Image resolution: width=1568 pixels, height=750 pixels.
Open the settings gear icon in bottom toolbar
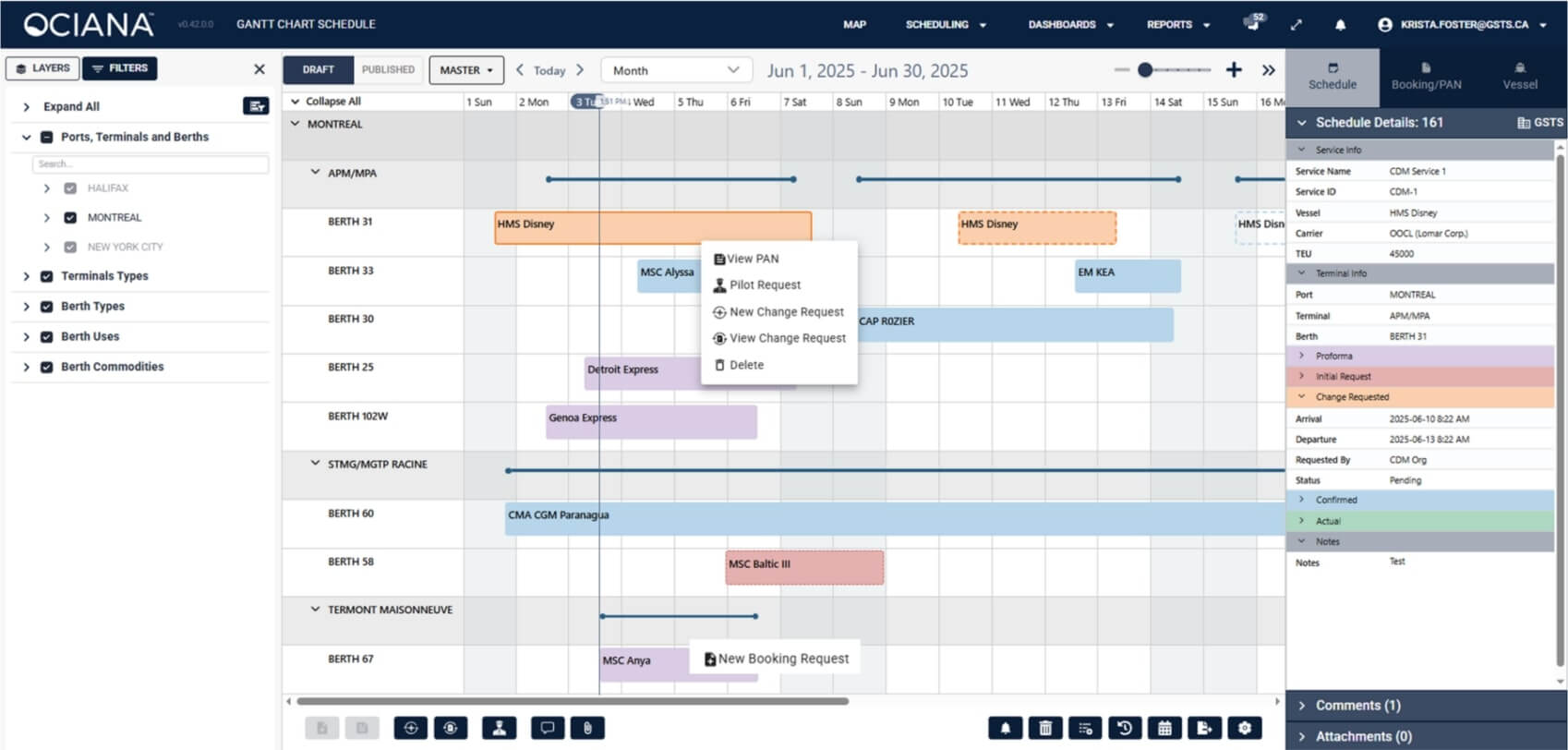tap(1245, 728)
